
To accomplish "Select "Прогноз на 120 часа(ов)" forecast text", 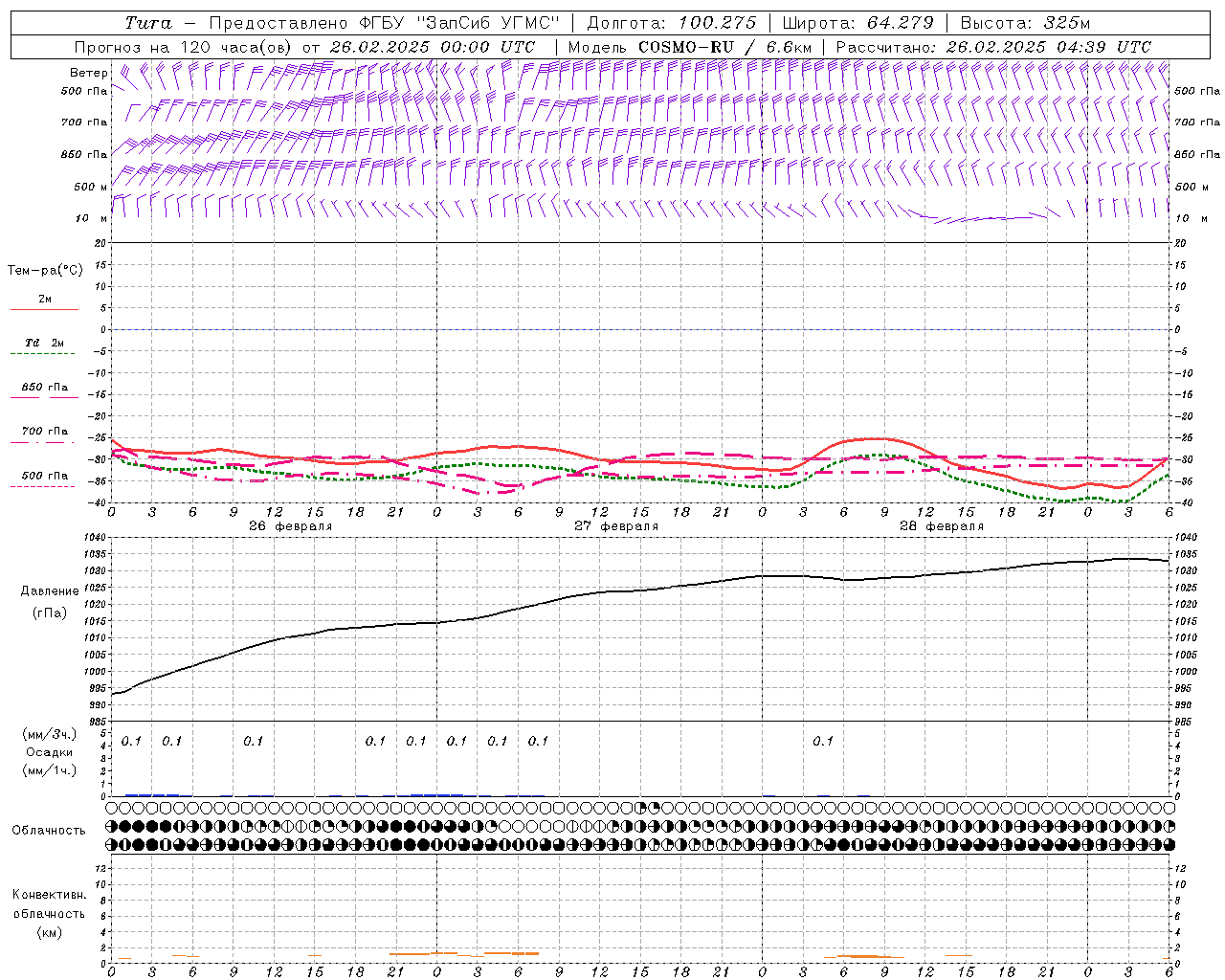I will [x=184, y=47].
